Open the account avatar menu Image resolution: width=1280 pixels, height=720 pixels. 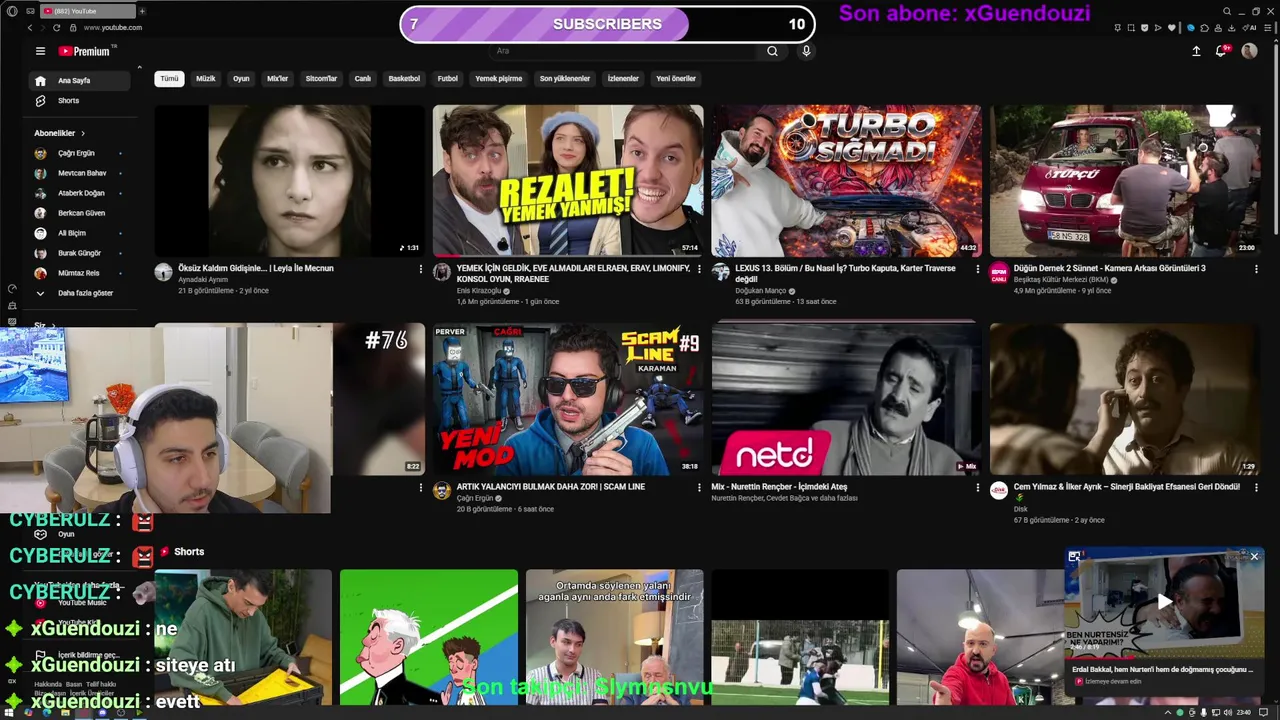pos(1249,51)
